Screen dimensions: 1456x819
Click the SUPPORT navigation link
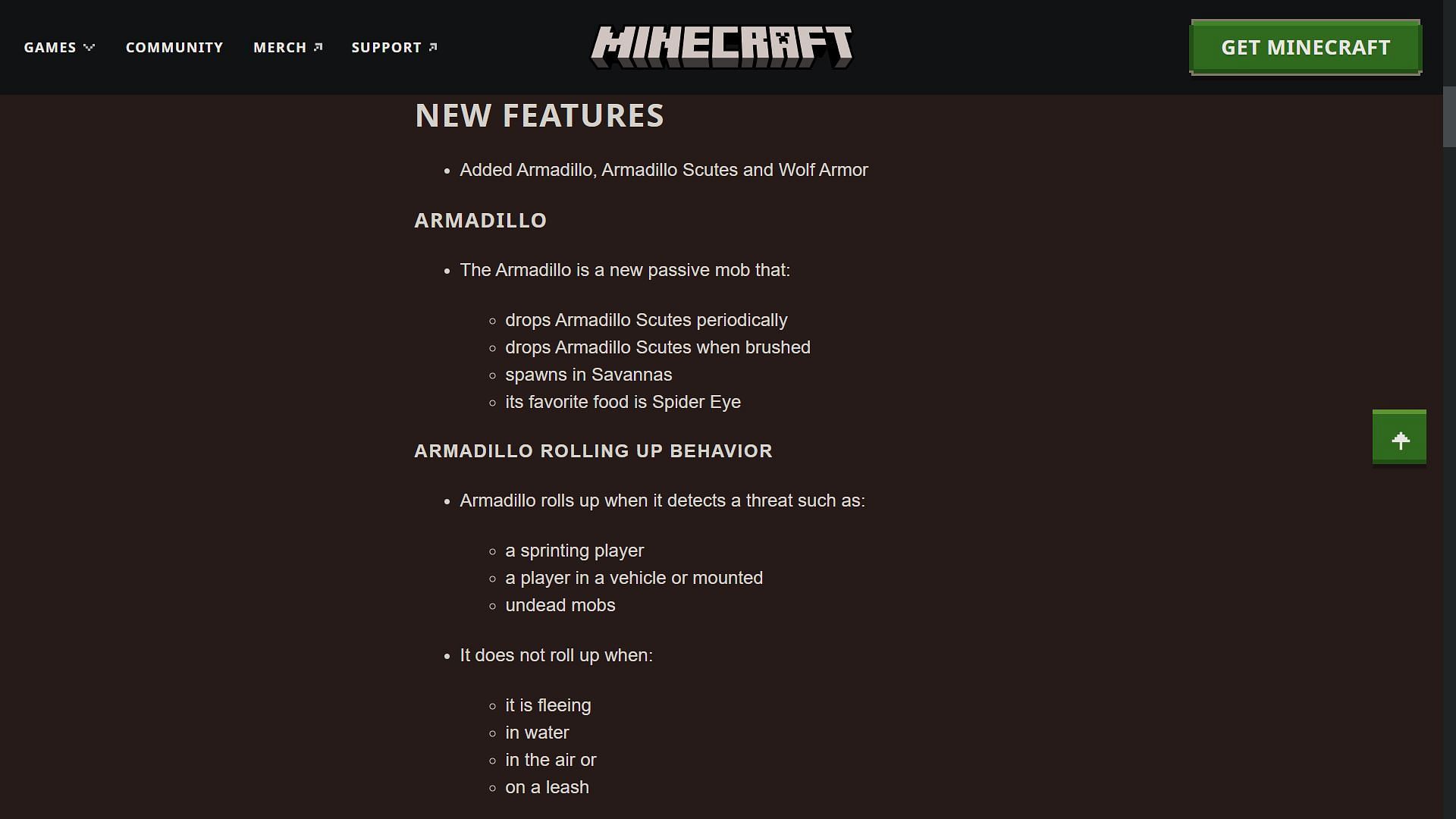(394, 46)
